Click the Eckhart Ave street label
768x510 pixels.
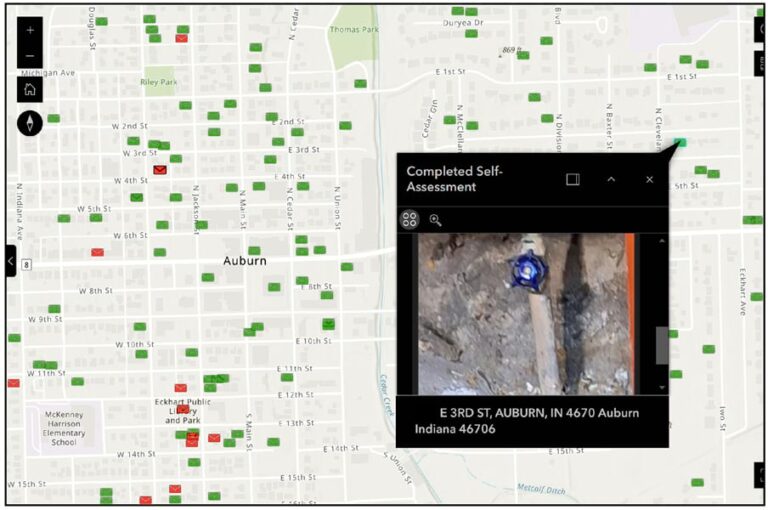coord(743,291)
